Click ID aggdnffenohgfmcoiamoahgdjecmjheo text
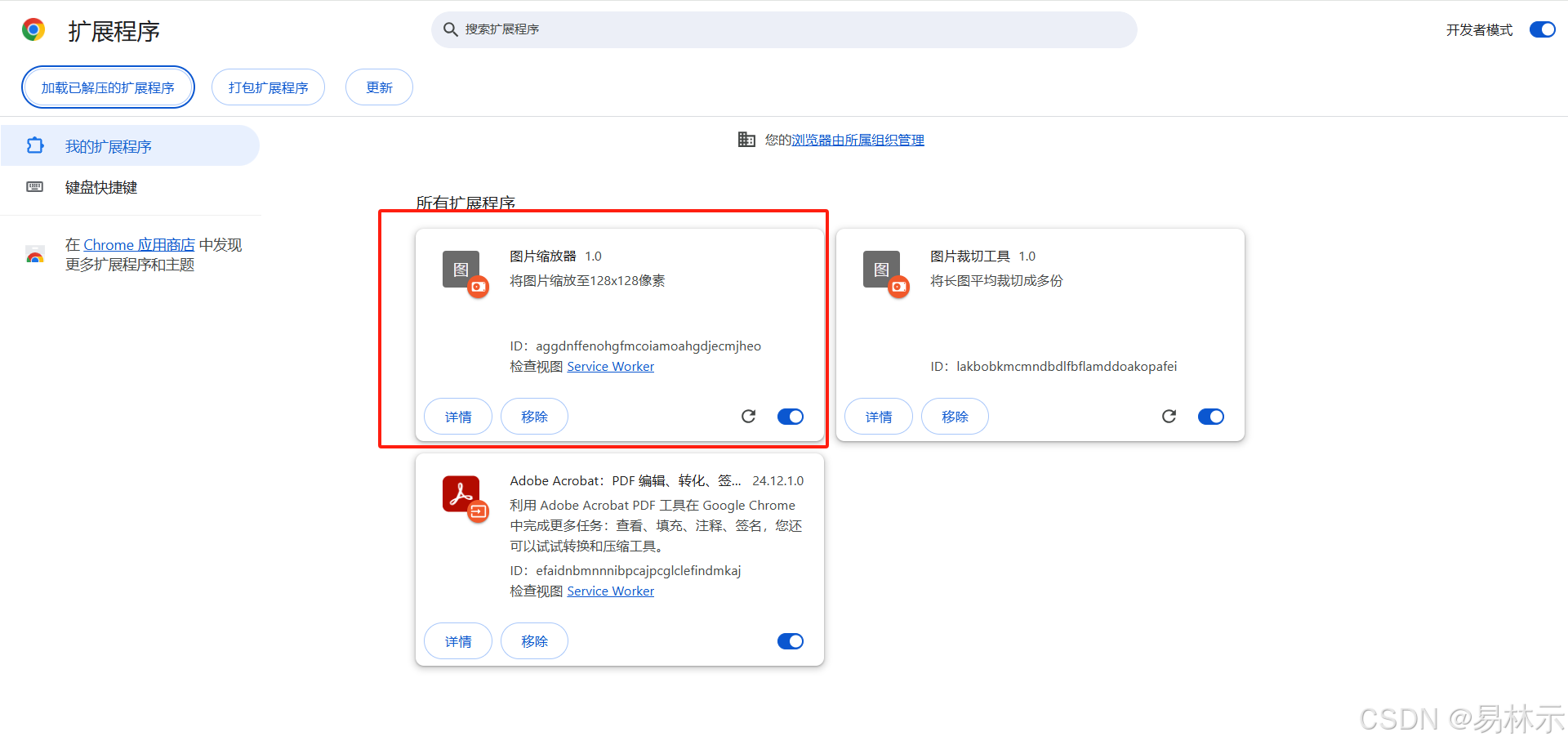 (635, 346)
